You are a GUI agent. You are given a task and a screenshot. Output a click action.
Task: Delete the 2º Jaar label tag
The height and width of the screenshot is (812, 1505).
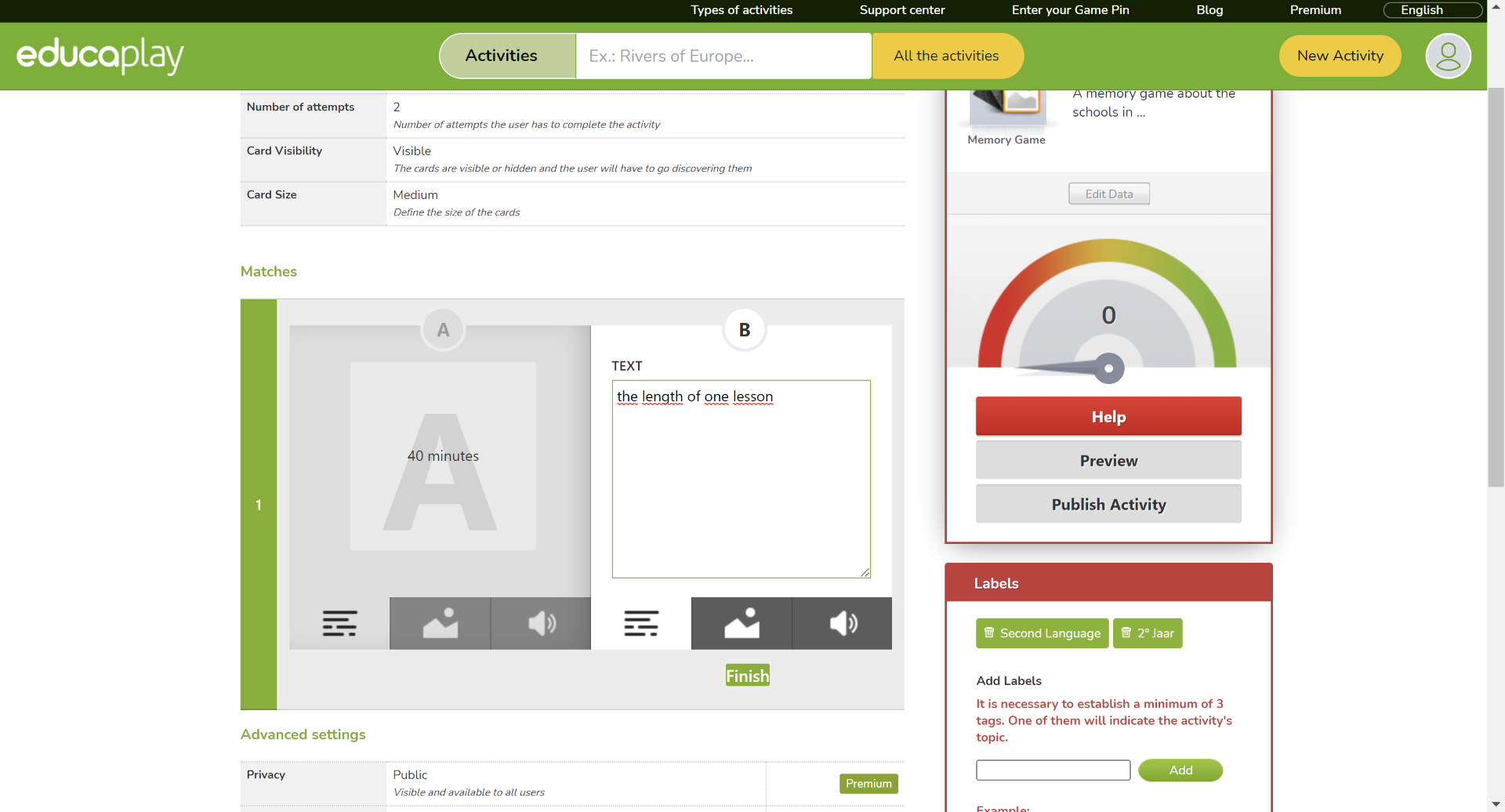(1126, 633)
